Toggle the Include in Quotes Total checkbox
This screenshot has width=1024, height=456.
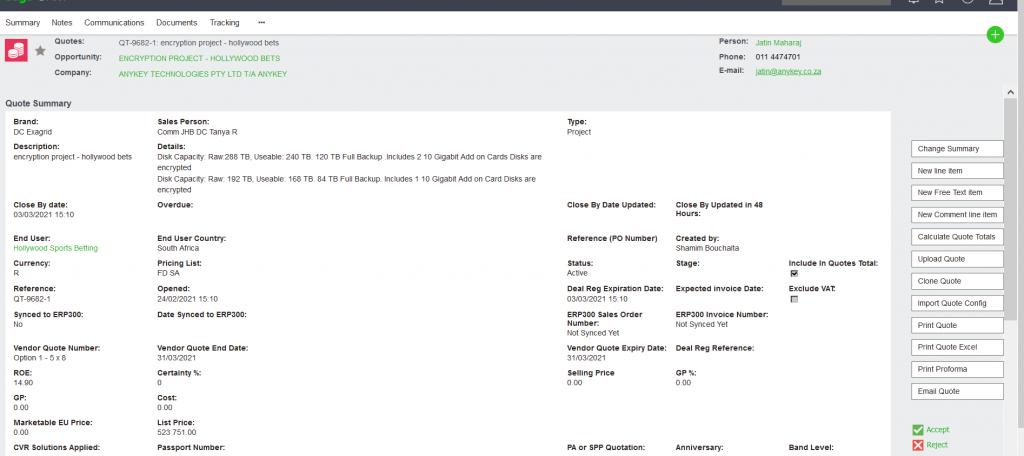pos(794,273)
